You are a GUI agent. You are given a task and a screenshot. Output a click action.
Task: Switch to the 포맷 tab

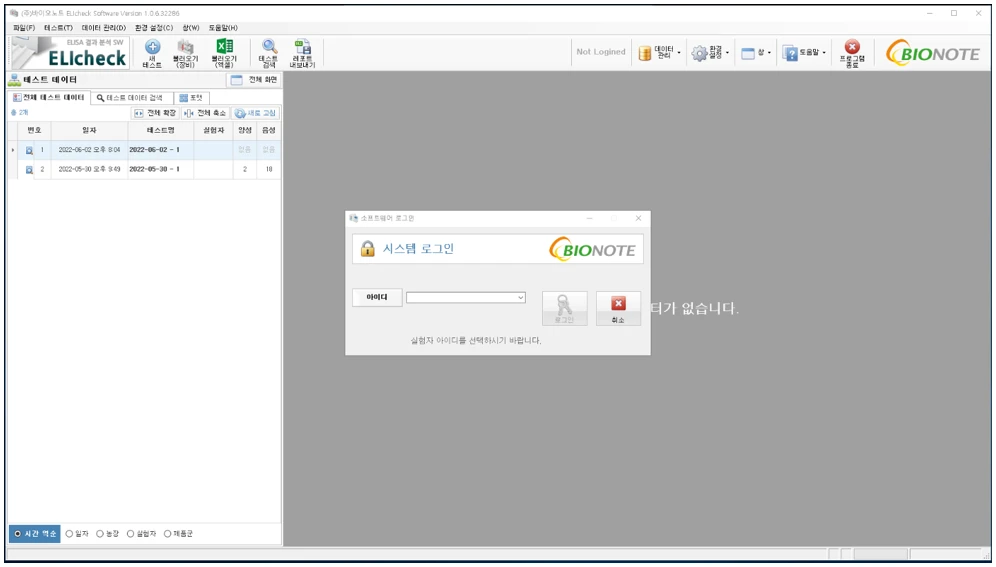point(191,98)
